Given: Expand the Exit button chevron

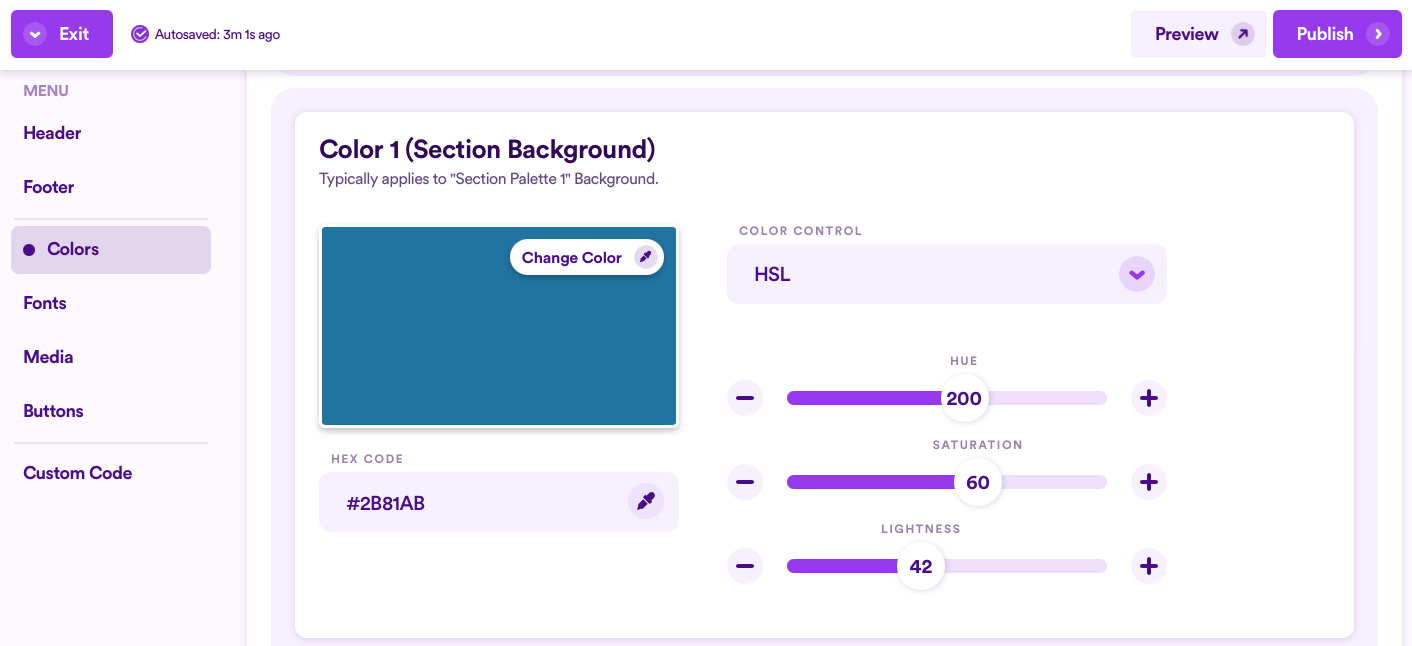Looking at the screenshot, I should point(36,34).
